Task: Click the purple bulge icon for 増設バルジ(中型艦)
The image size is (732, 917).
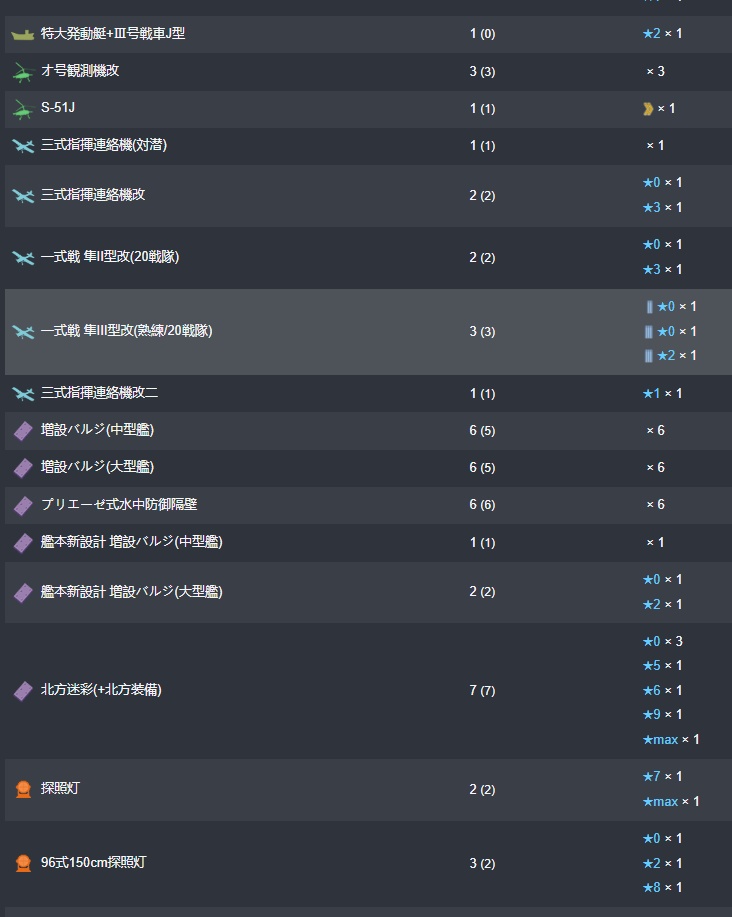Action: point(23,431)
